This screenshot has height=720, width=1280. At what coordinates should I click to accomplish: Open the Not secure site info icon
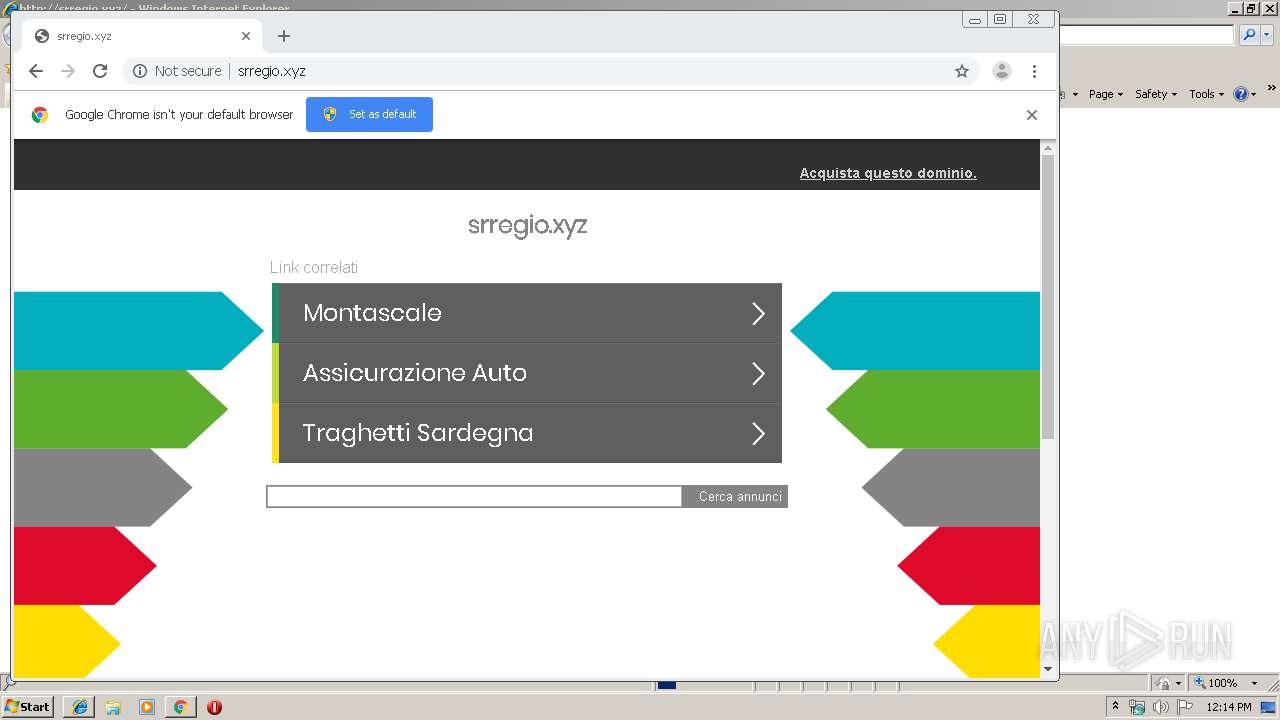pos(140,71)
